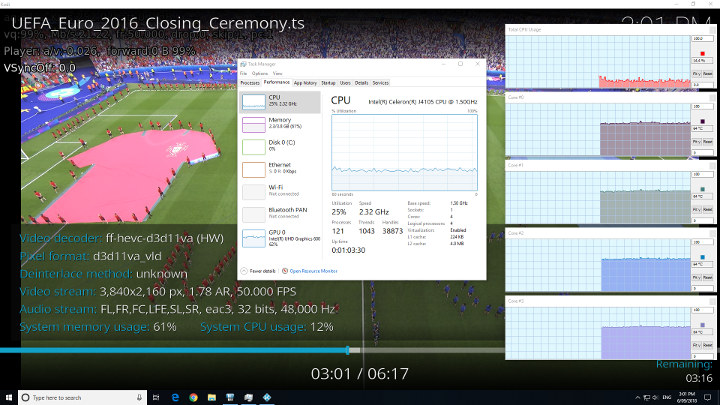Open the Windows Start menu

pos(9,398)
